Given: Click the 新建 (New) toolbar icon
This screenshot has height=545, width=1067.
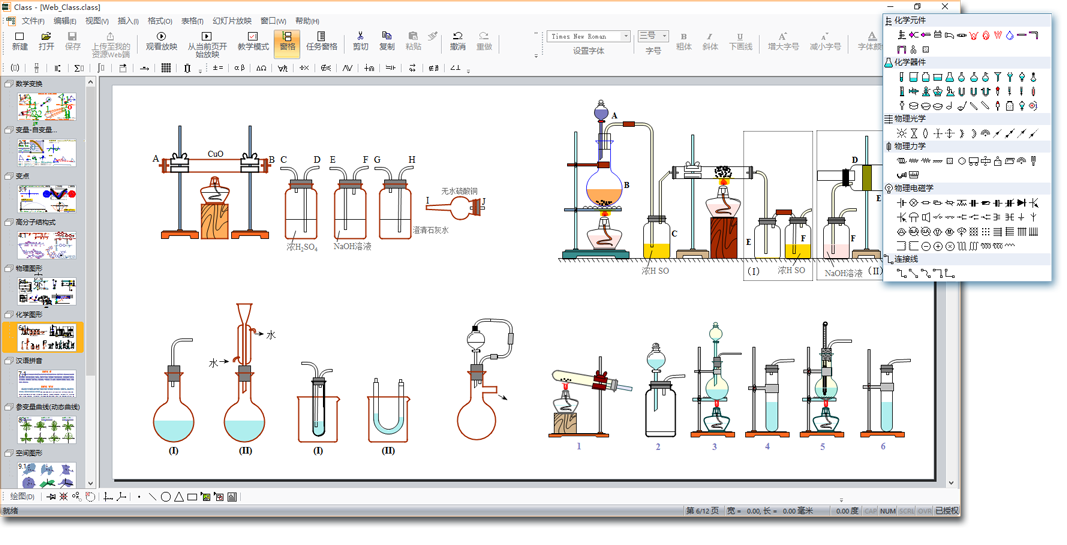Looking at the screenshot, I should pos(20,40).
